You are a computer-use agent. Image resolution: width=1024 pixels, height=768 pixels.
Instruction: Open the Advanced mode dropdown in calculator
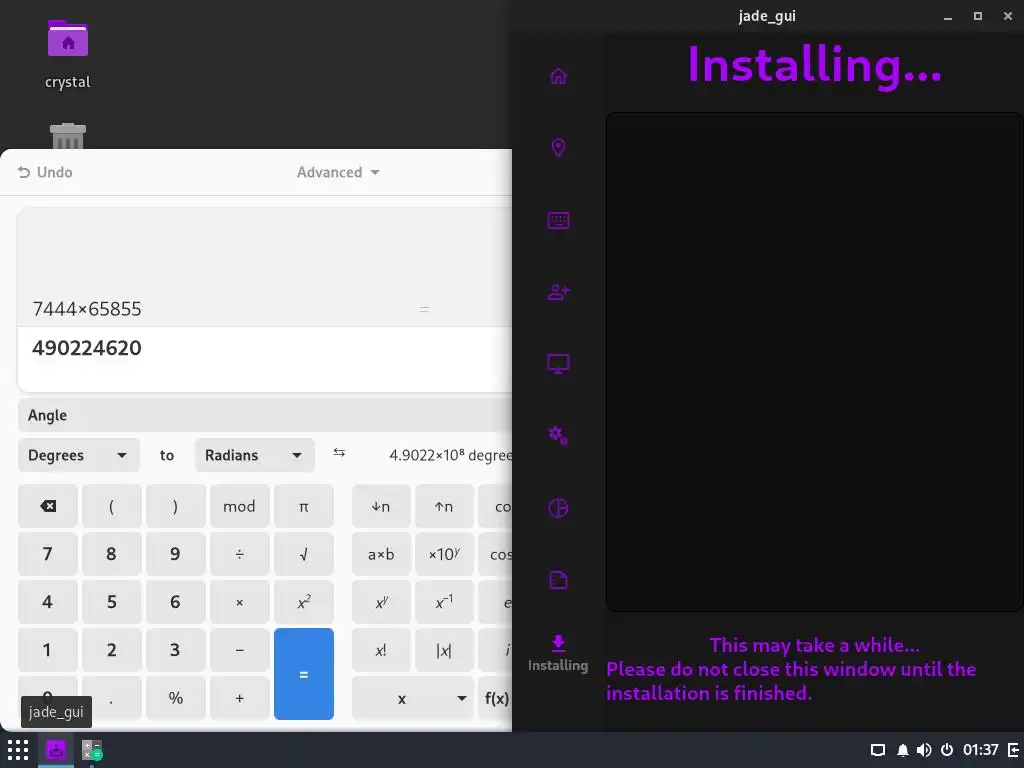click(338, 172)
